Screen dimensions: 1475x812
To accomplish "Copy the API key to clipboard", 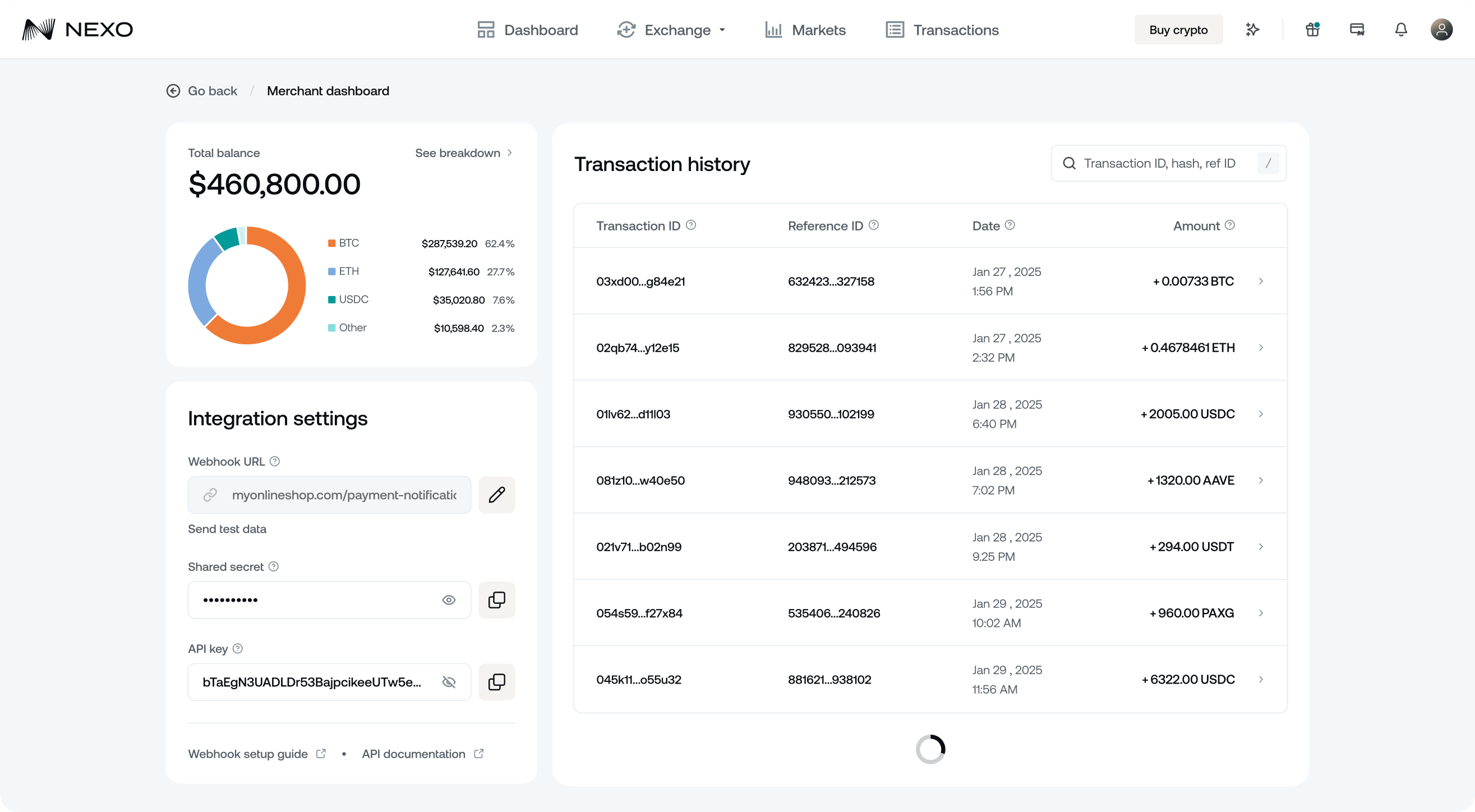I will point(496,682).
